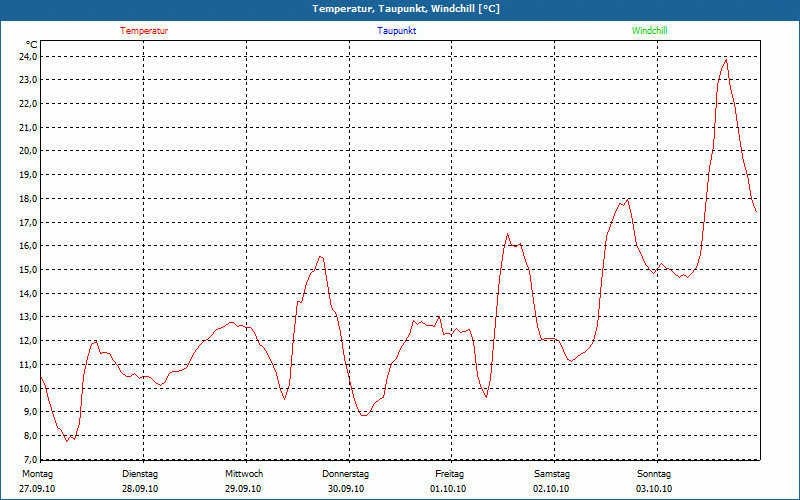This screenshot has width=800, height=500.
Task: Click the Mittwoch day label
Action: pyautogui.click(x=244, y=474)
